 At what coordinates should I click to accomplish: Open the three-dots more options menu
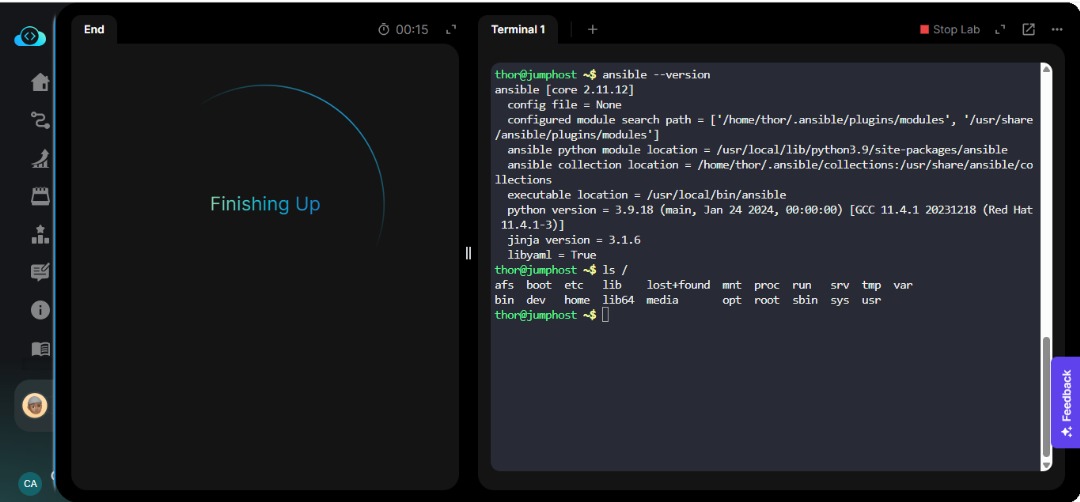pyautogui.click(x=1057, y=30)
